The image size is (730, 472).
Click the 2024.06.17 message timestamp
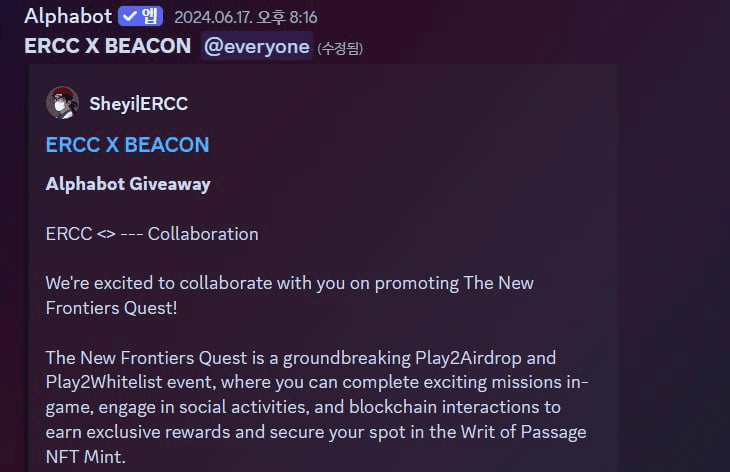point(245,18)
